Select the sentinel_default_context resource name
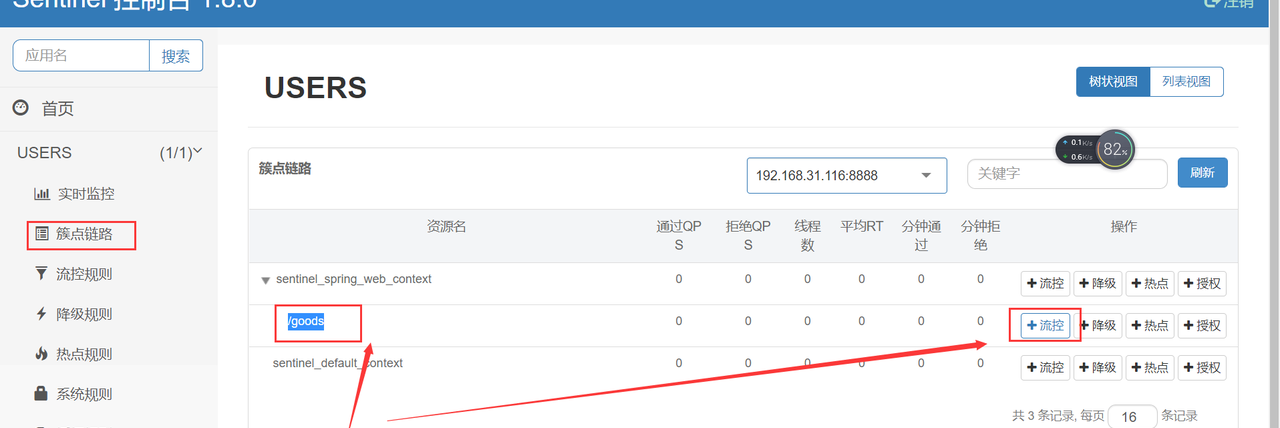The height and width of the screenshot is (428, 1280). [x=338, y=363]
